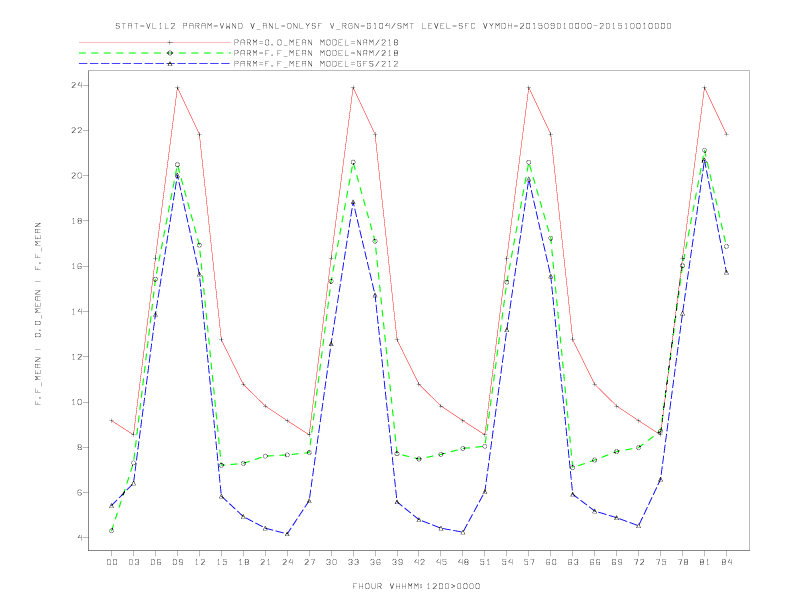This screenshot has width=792, height=612.
Task: Select legend entry PARM=O.O_MEAN MODEL=NAM/218
Action: pyautogui.click(x=316, y=42)
